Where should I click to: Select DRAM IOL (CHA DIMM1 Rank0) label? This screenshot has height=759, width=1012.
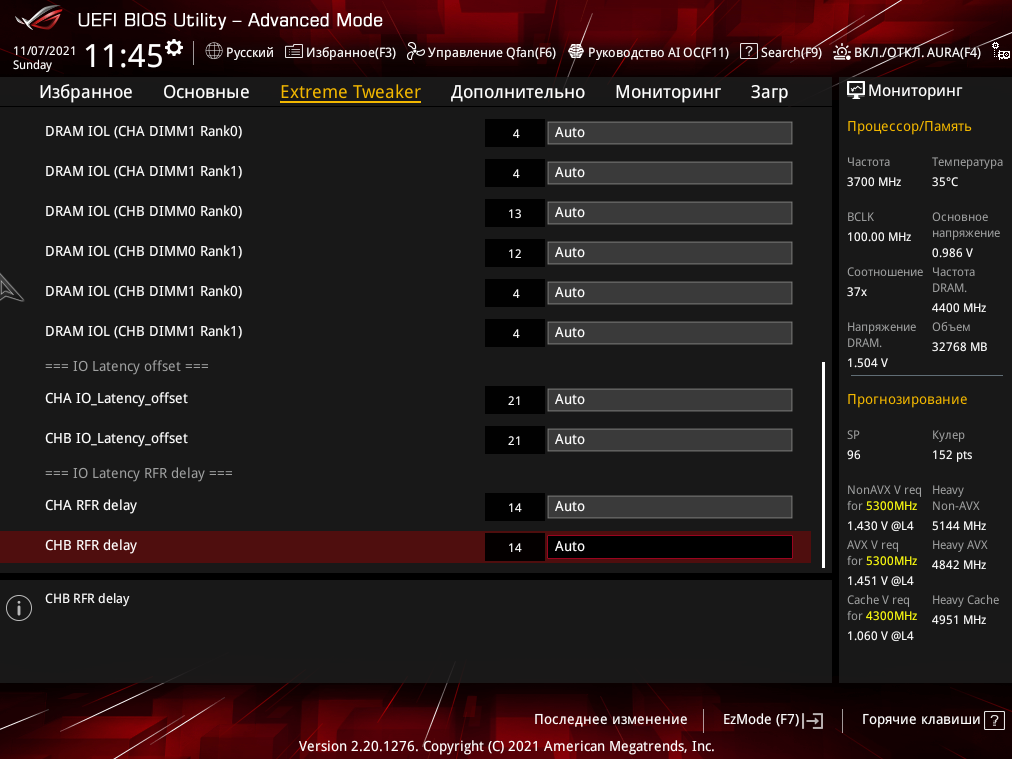pyautogui.click(x=144, y=131)
